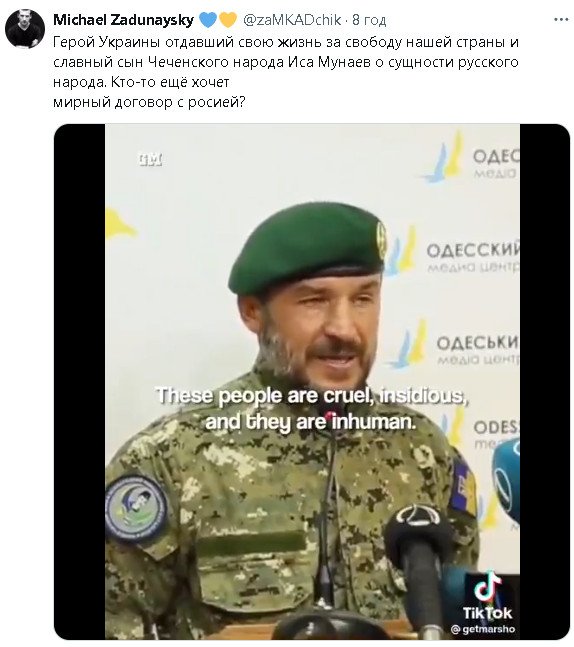Click the GM watermark in the video corner
This screenshot has width=574, height=647.
coord(150,160)
